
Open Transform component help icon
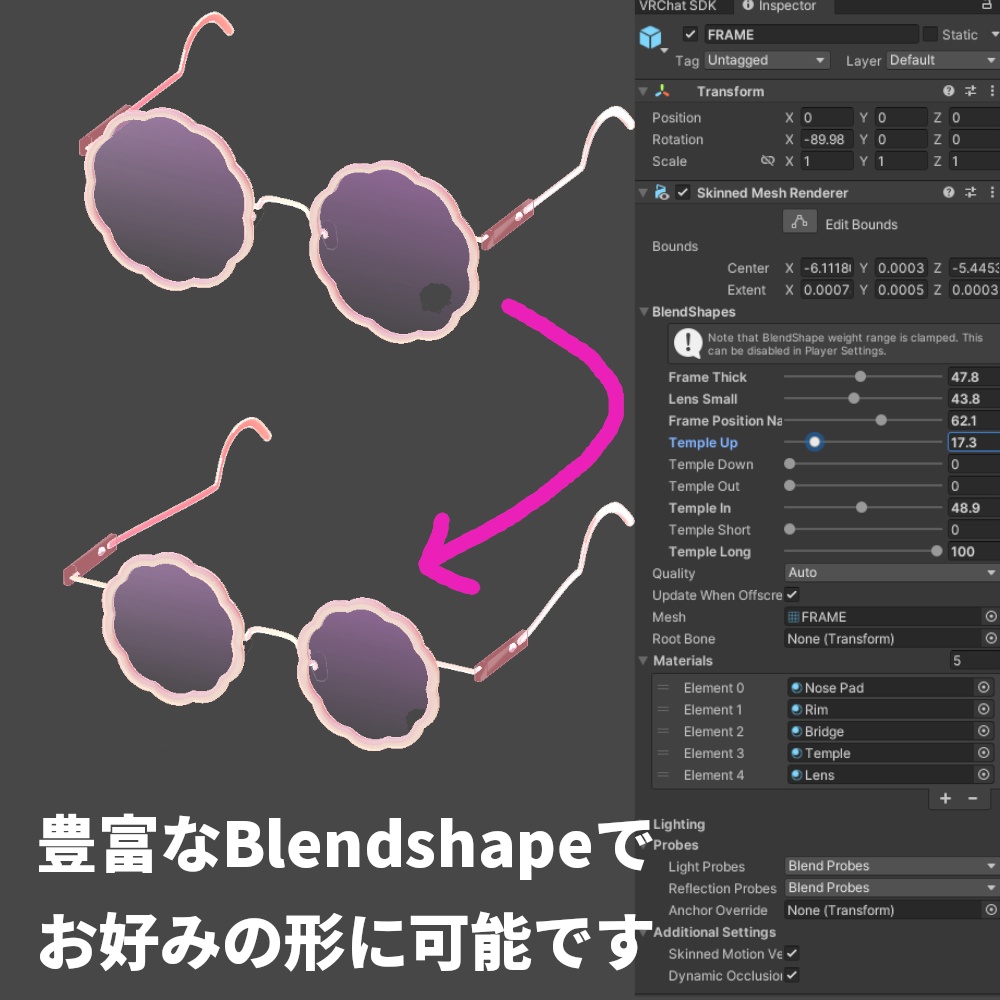[x=948, y=91]
